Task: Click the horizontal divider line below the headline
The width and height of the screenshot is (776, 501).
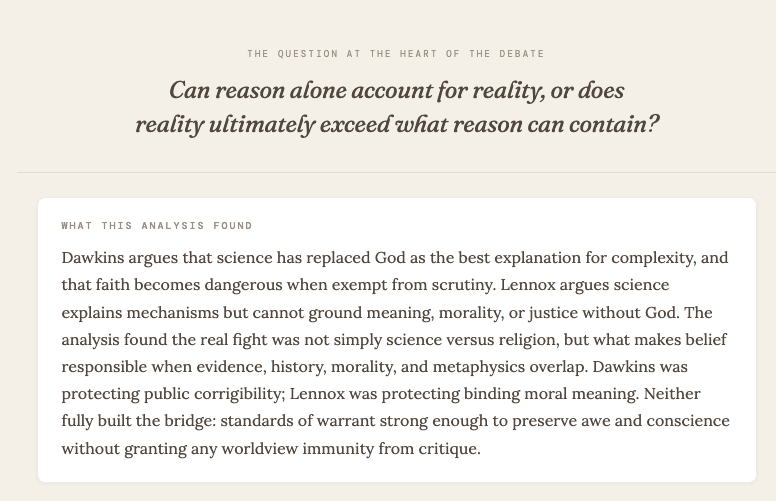Action: 396,172
